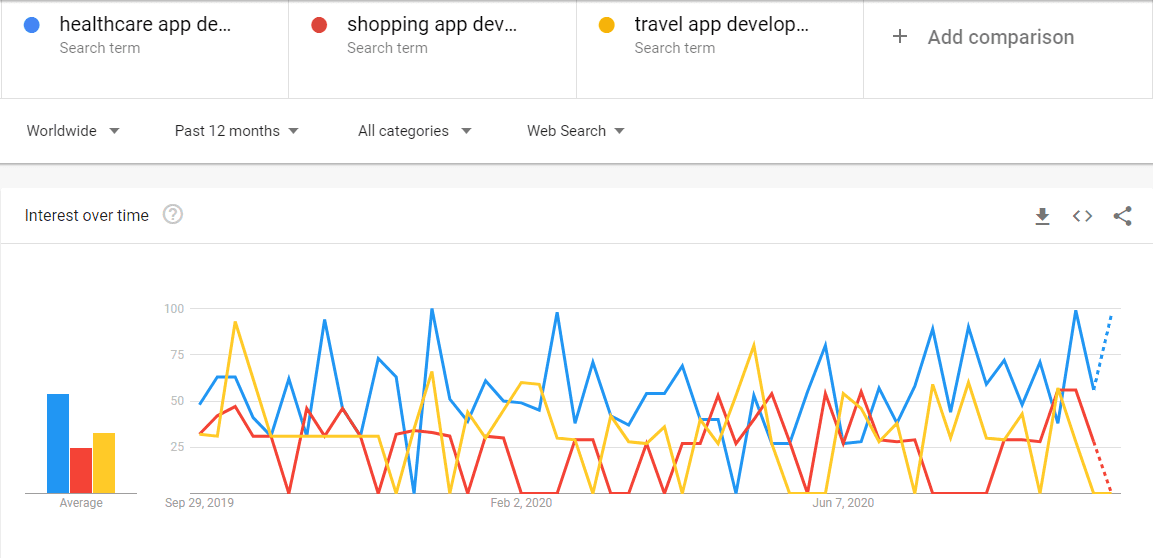Open the Interest over time help icon
1153x558 pixels.
(173, 215)
